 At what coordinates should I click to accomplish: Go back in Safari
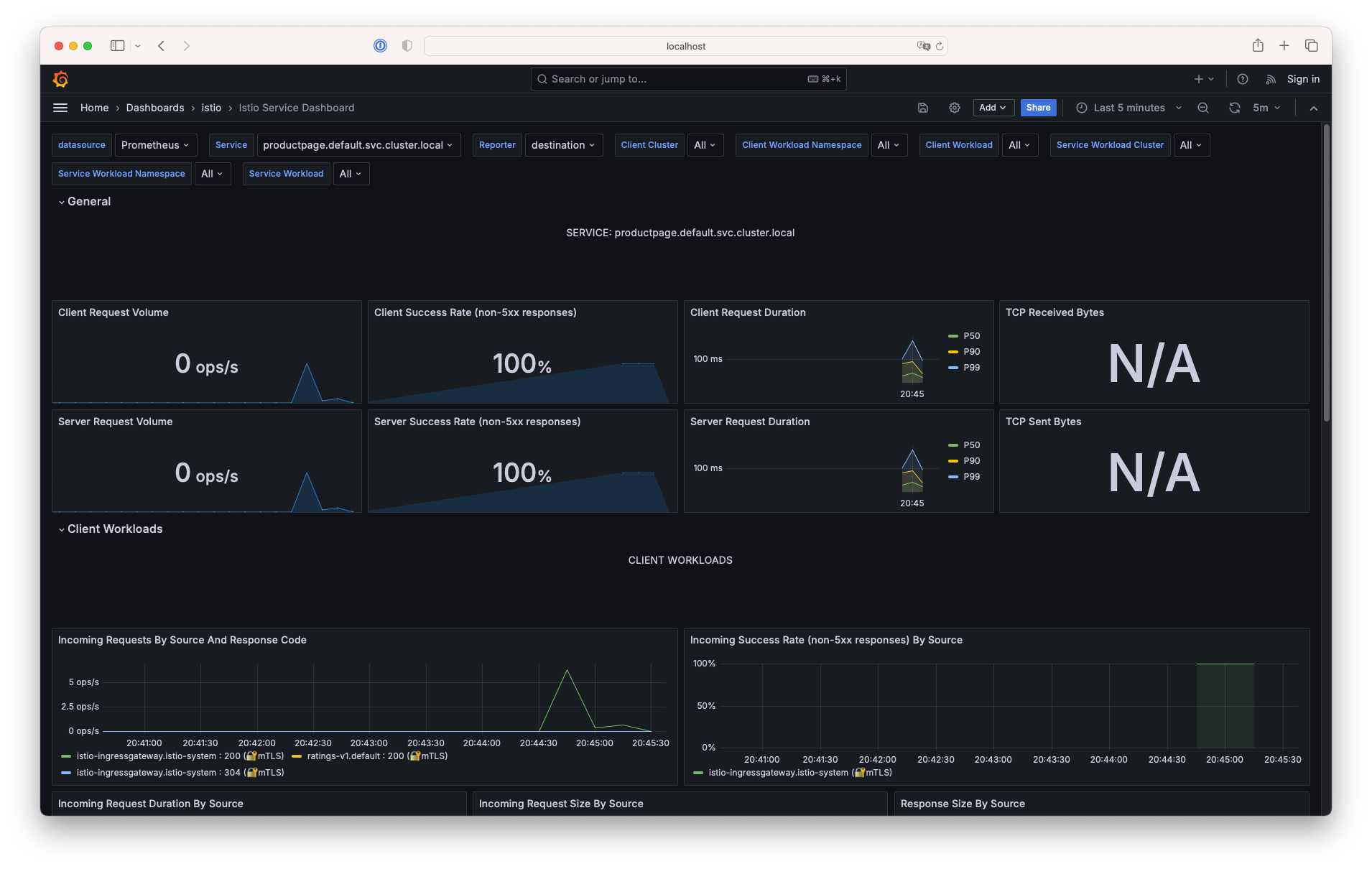click(162, 45)
